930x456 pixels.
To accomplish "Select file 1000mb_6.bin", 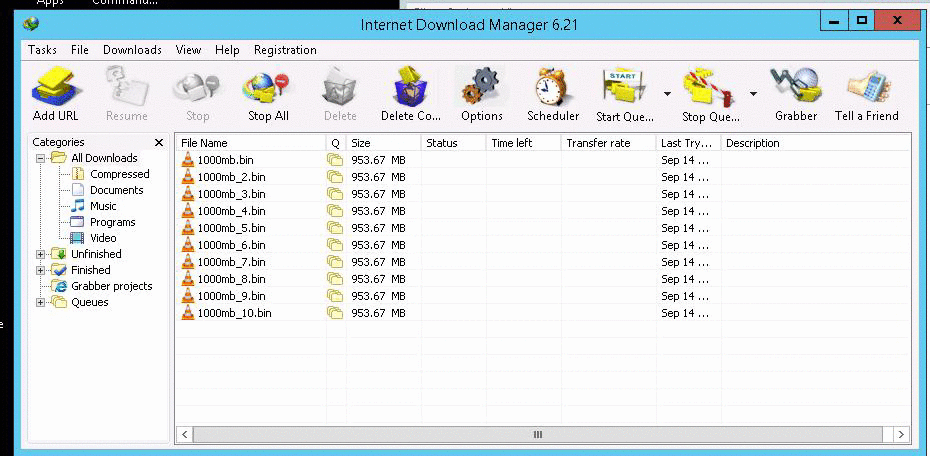I will click(x=231, y=245).
